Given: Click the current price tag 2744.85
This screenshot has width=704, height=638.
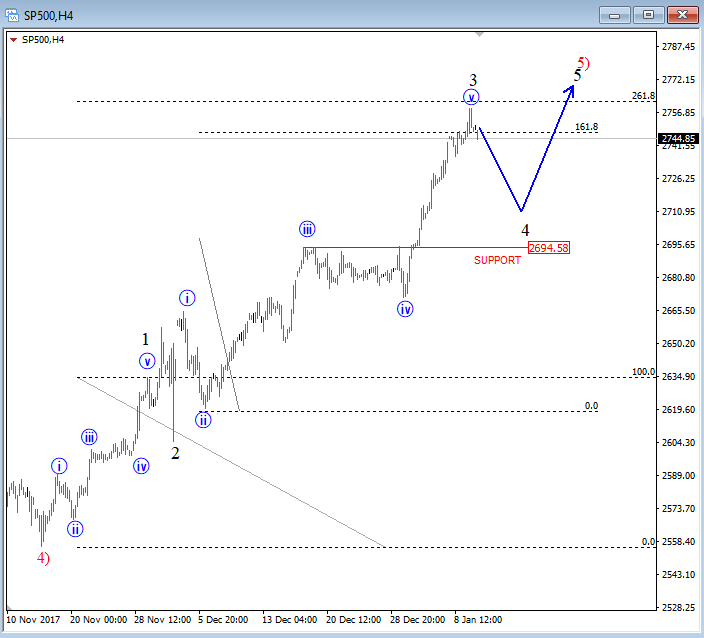Looking at the screenshot, I should pos(678,139).
